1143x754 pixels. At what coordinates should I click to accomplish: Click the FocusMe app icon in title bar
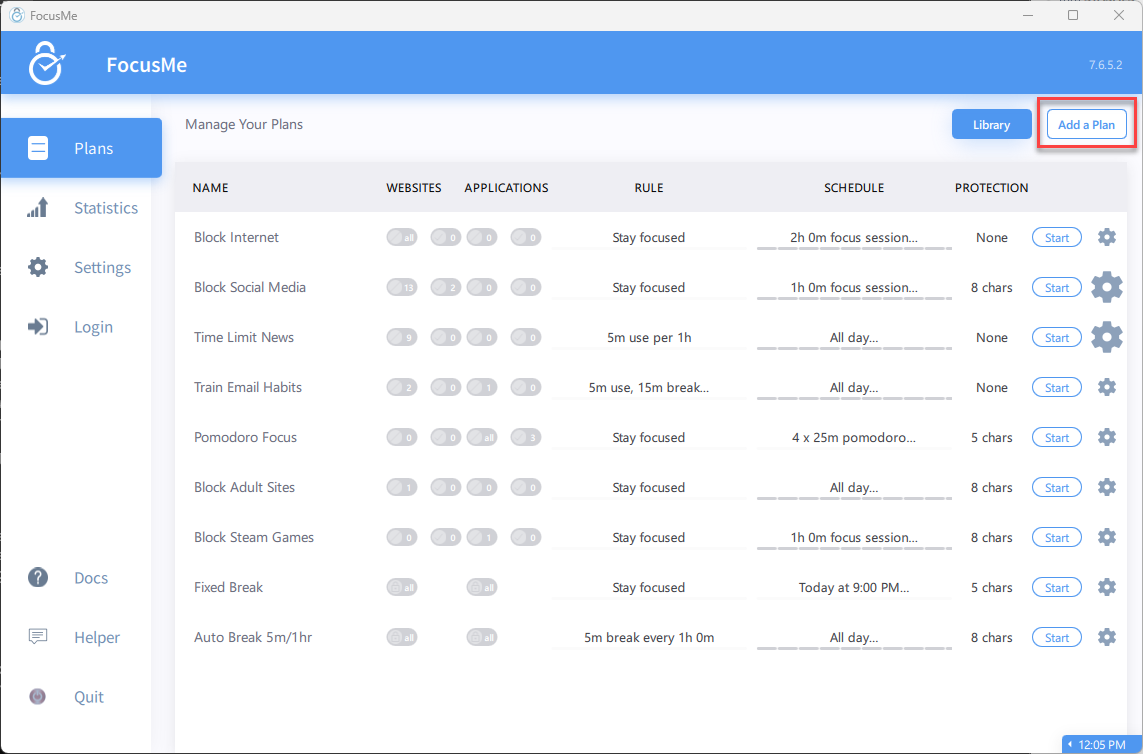[16, 15]
